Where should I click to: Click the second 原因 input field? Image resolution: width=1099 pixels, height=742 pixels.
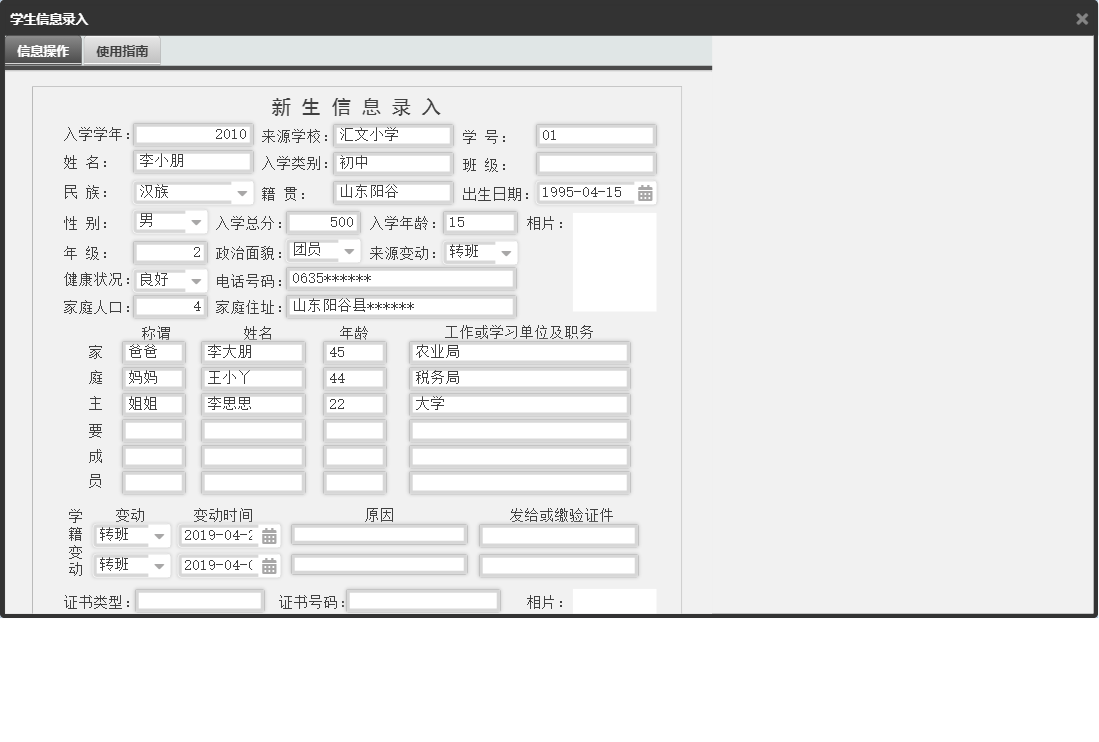coord(379,565)
